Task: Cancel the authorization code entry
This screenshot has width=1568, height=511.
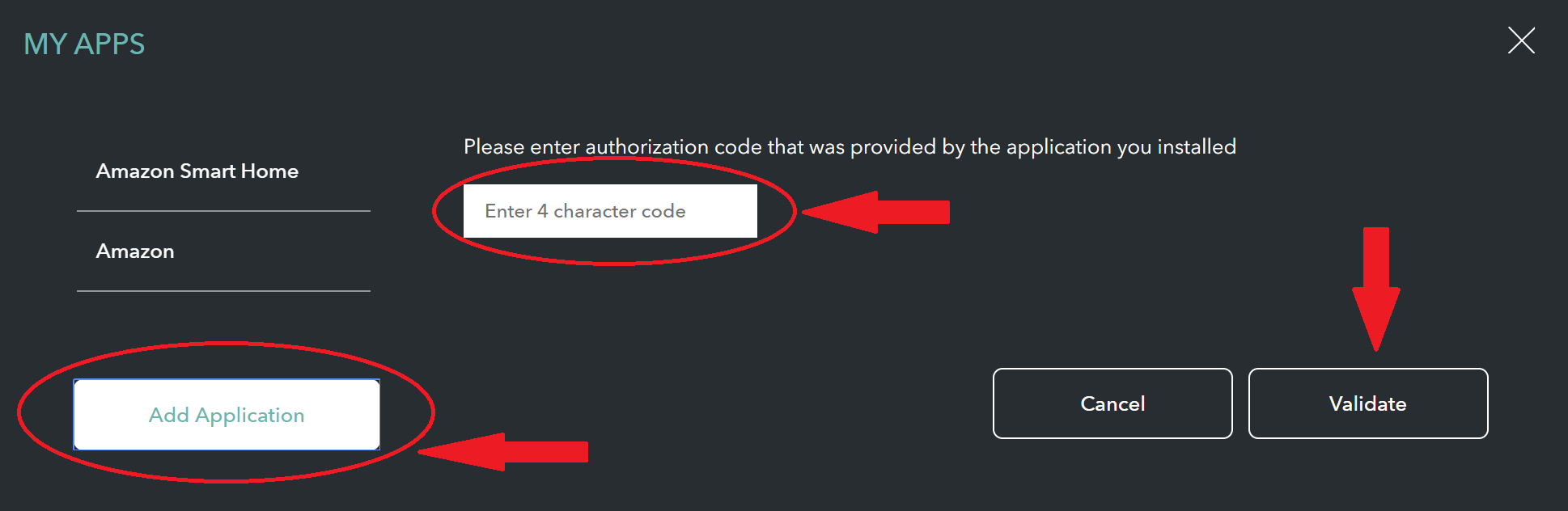Action: tap(1112, 403)
